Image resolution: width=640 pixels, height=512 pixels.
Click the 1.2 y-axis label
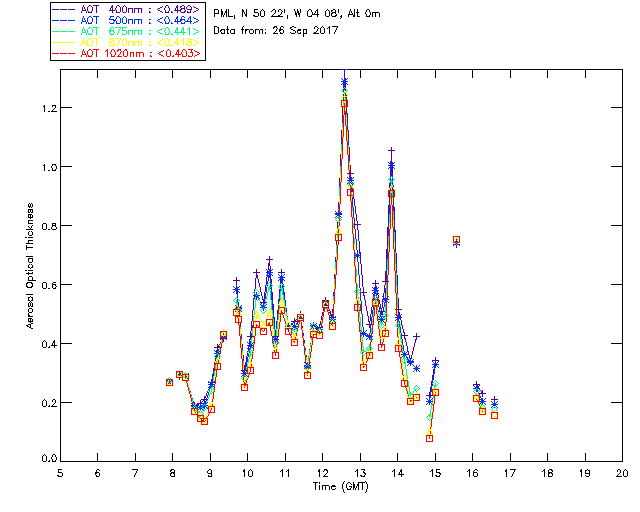point(48,108)
